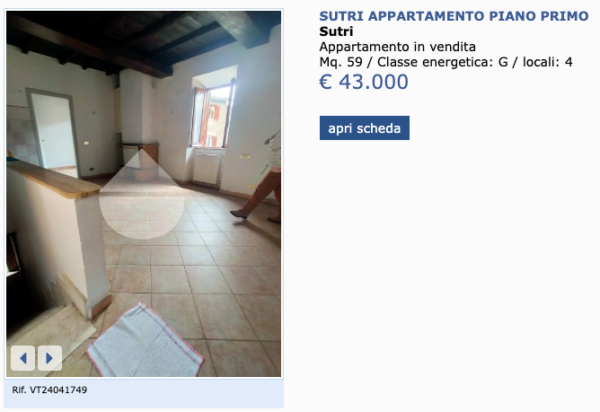Viewport: 600px width, 412px height.
Task: Click the apri scheda button
Action: pos(364,128)
